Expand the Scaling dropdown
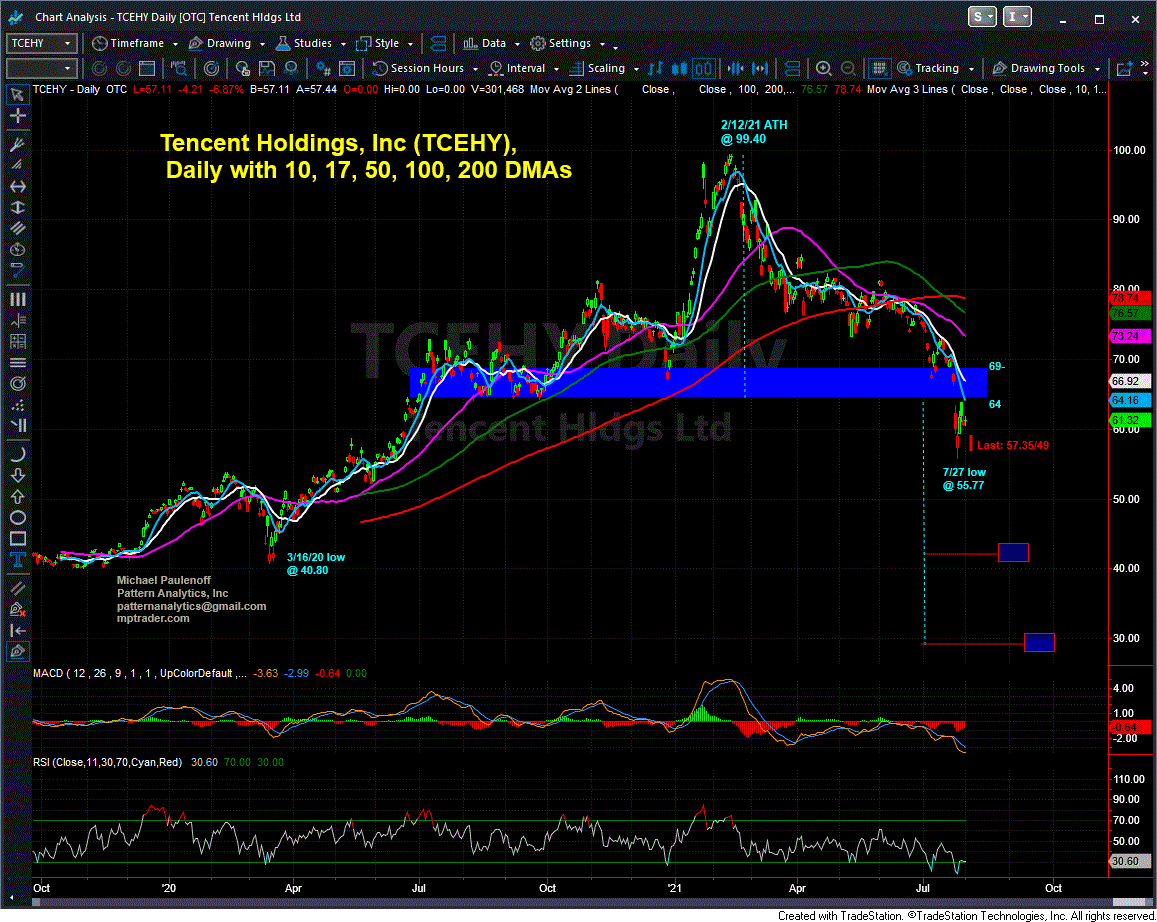 point(636,69)
